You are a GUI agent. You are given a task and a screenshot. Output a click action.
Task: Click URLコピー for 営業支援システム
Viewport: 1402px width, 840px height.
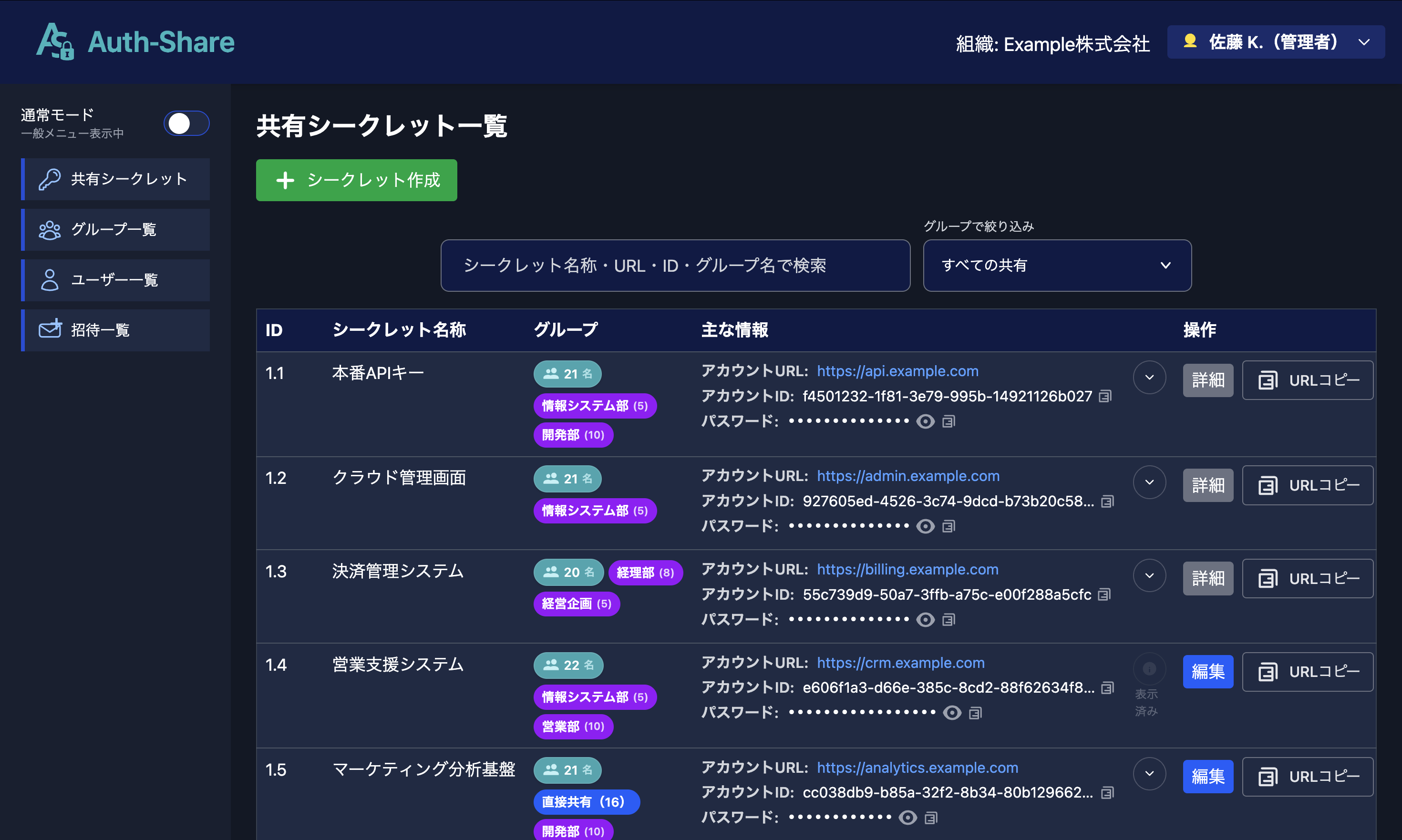point(1308,672)
